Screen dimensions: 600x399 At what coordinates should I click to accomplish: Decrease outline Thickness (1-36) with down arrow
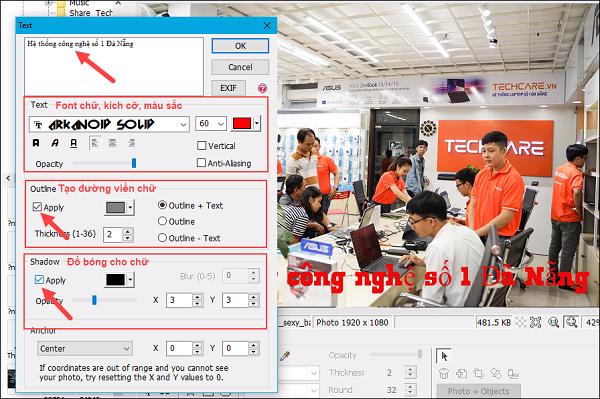point(128,238)
